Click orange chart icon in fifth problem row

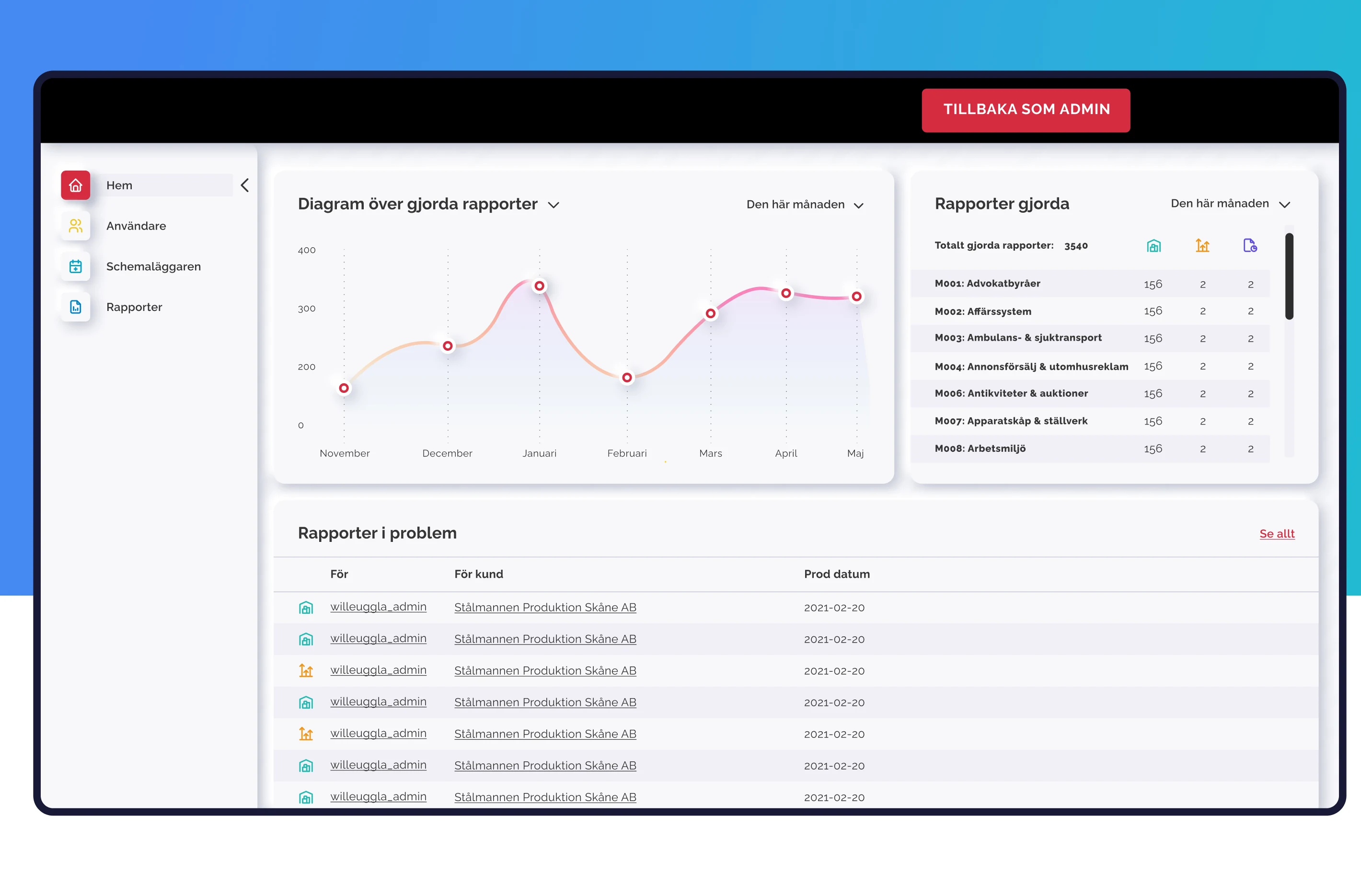[306, 734]
